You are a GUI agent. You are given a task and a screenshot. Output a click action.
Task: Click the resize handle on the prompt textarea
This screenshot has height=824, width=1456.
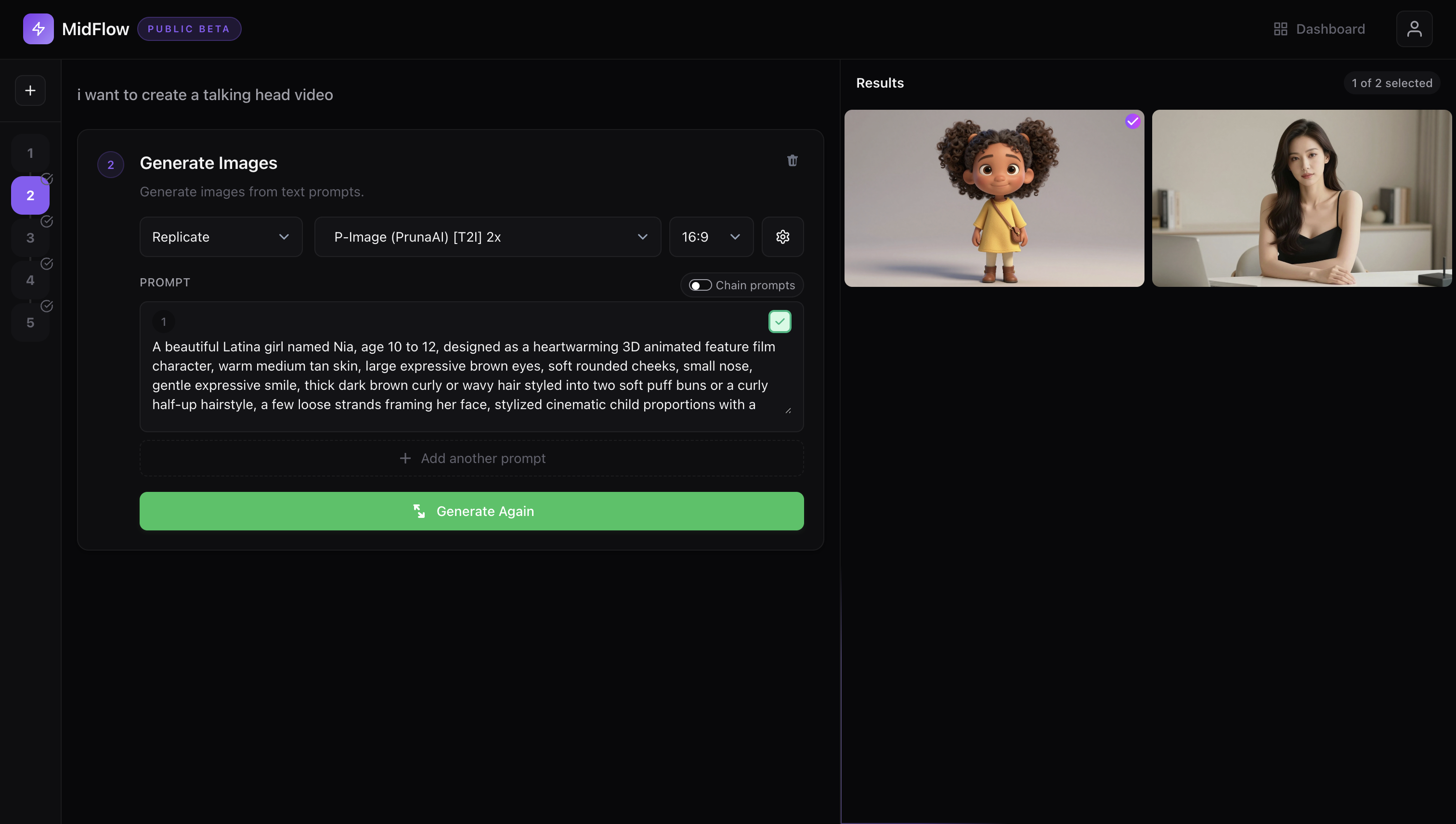click(x=788, y=410)
